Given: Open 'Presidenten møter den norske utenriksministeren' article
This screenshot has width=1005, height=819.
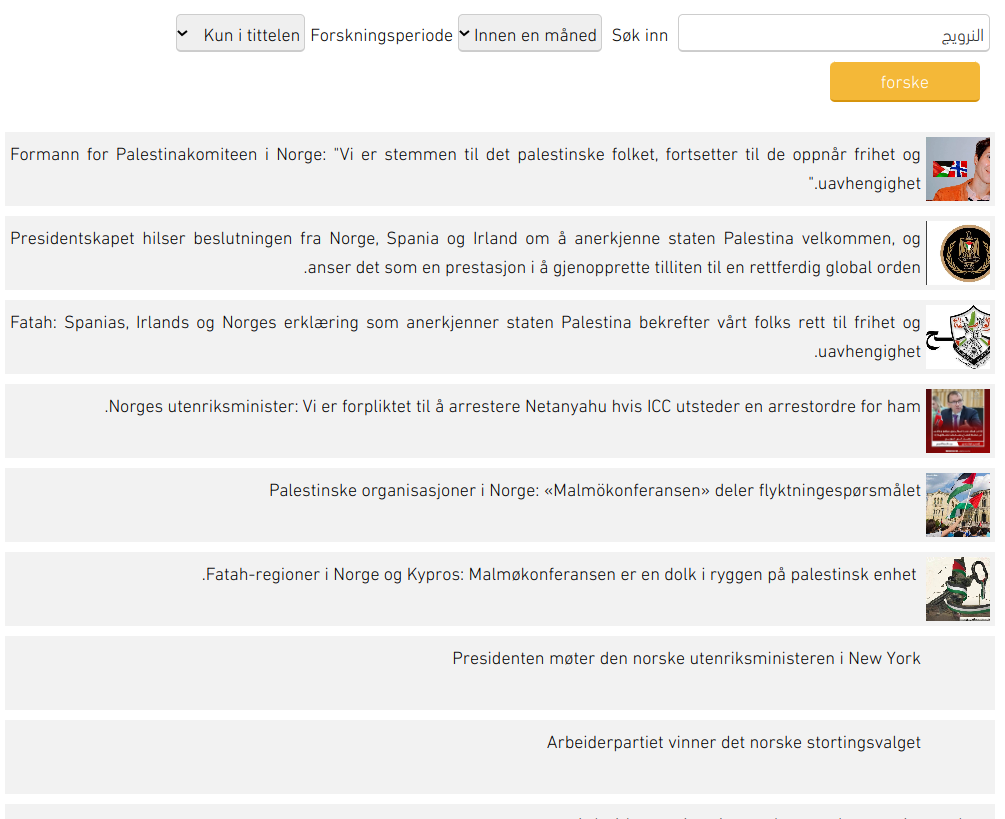Looking at the screenshot, I should pos(686,659).
